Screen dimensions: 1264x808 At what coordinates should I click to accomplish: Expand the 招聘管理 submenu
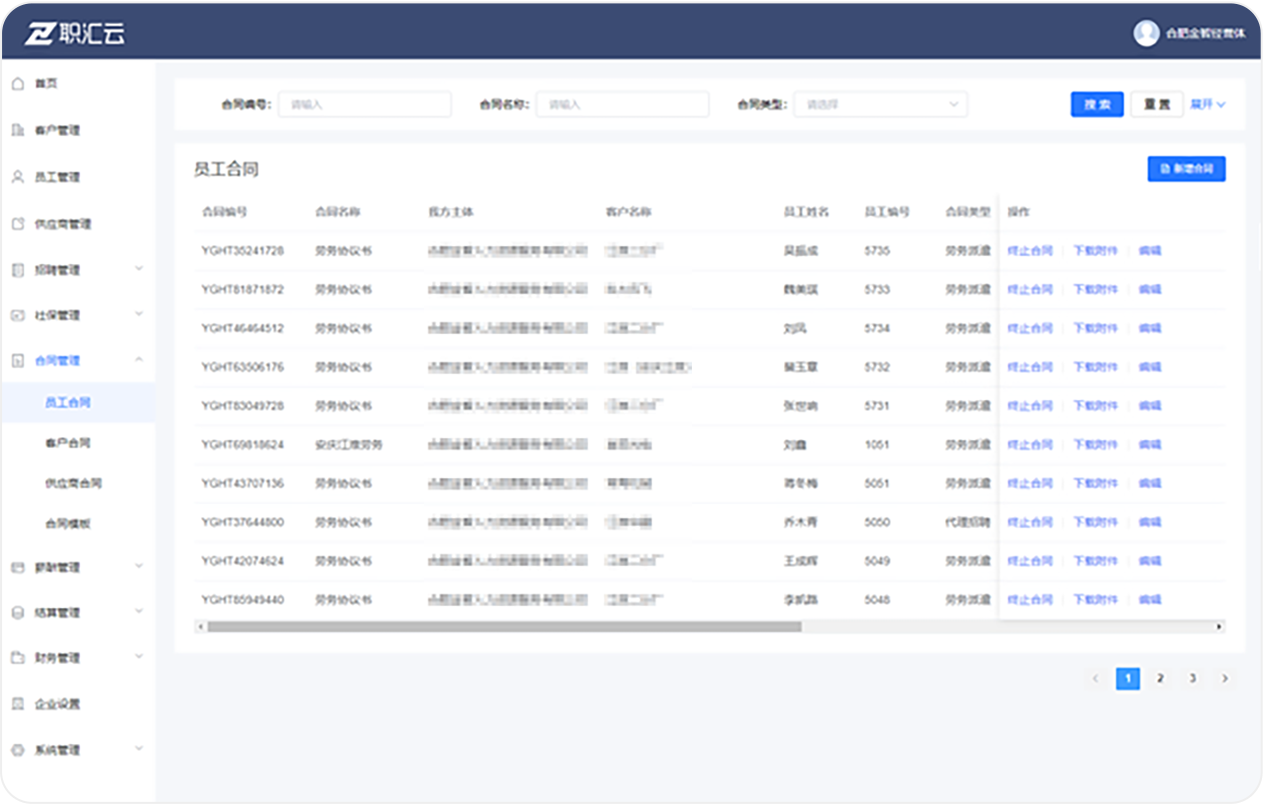coord(139,269)
